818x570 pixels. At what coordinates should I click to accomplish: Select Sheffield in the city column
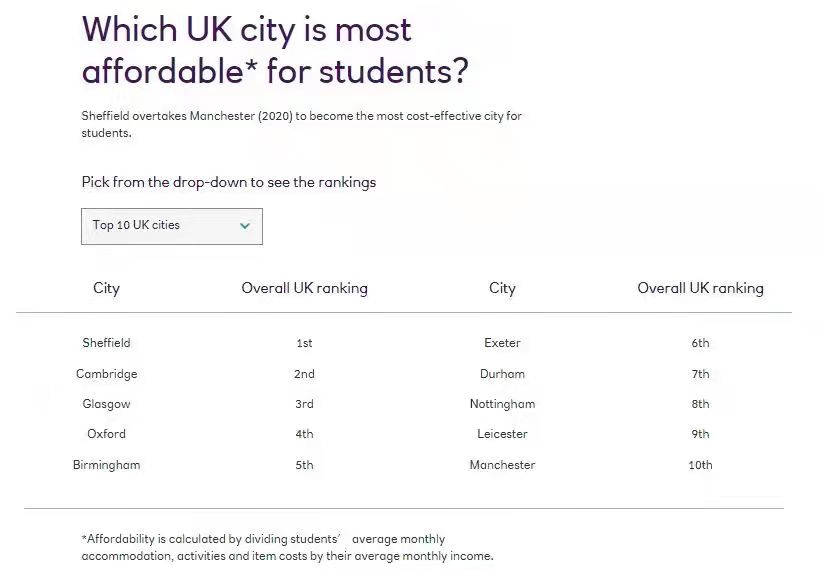tap(106, 343)
